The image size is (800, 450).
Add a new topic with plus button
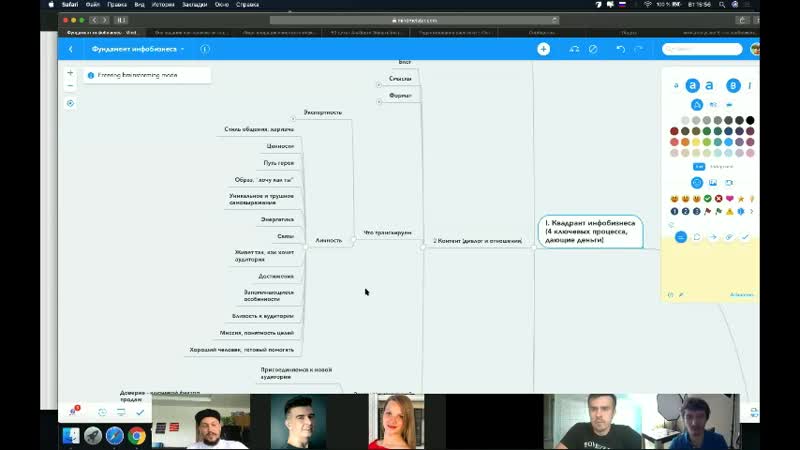(543, 49)
